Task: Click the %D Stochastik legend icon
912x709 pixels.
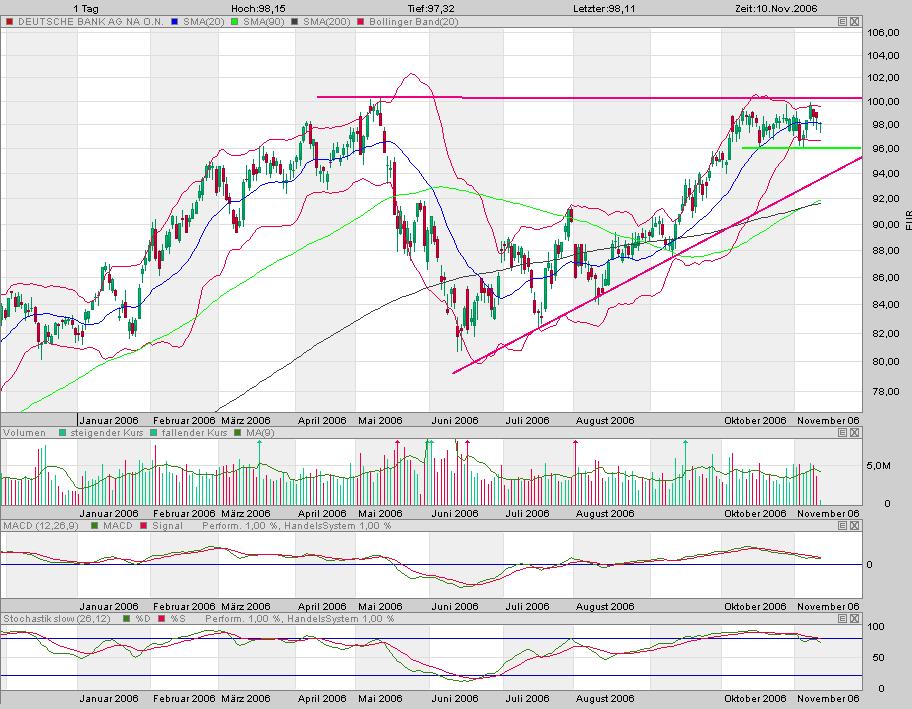Action: coord(127,618)
